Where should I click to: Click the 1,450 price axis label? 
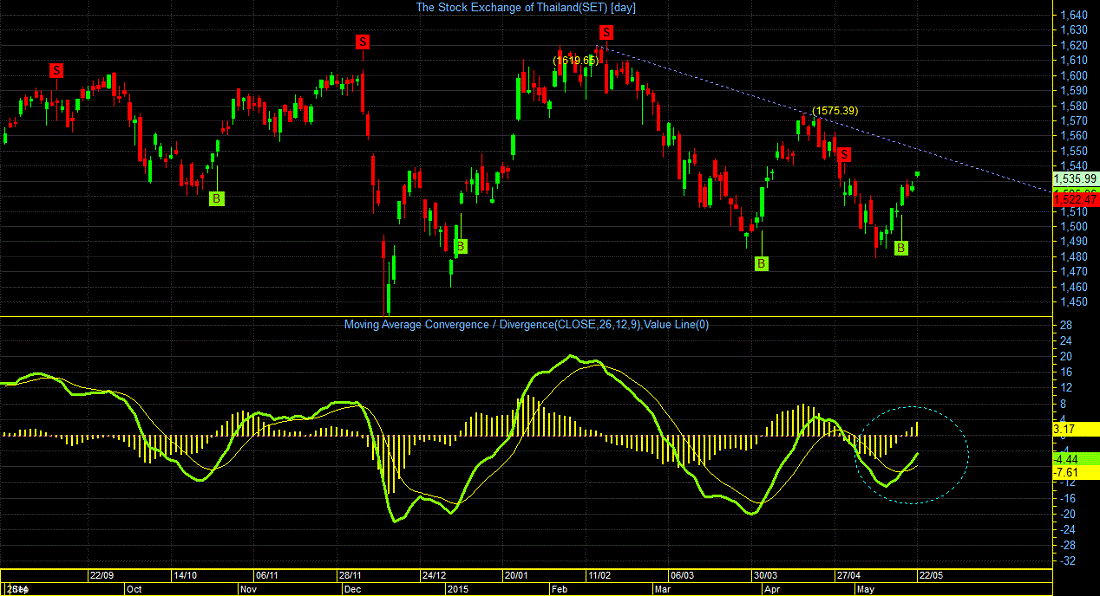pos(1075,302)
